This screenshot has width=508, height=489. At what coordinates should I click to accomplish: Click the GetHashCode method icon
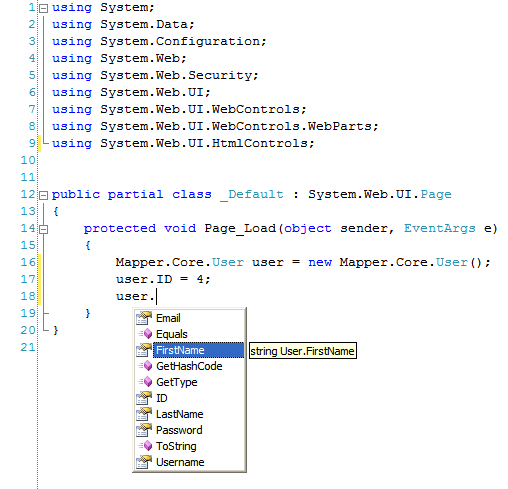[x=145, y=366]
